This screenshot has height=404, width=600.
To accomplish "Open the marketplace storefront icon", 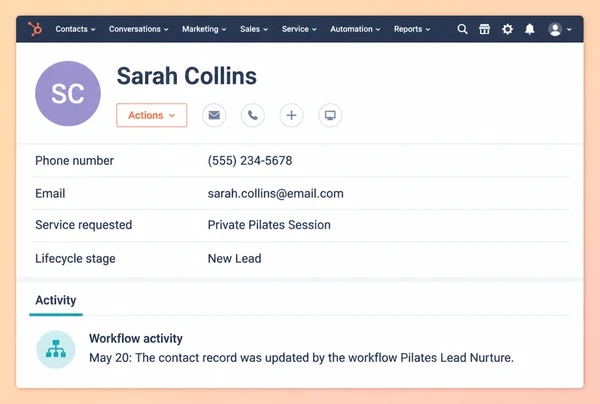I will pos(484,29).
